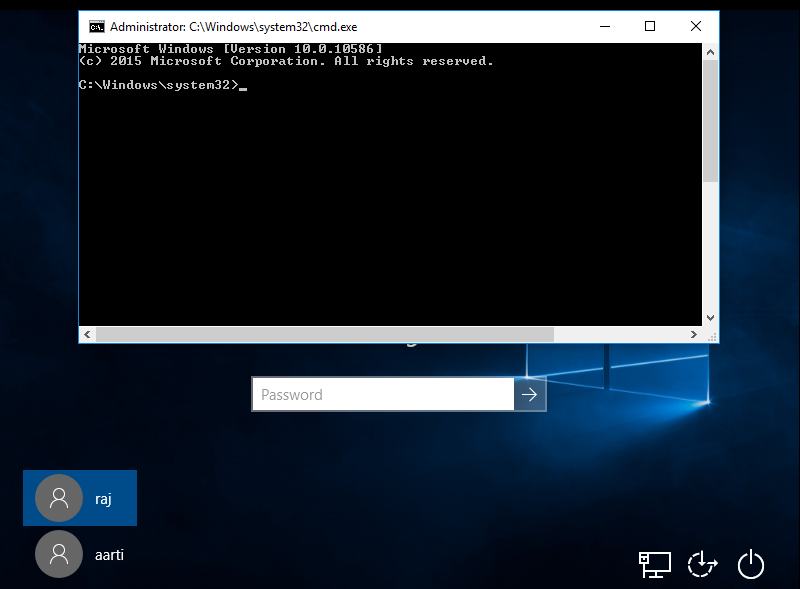Click the cmd horizontal scrollbar right arrow
The image size is (800, 589).
(694, 334)
